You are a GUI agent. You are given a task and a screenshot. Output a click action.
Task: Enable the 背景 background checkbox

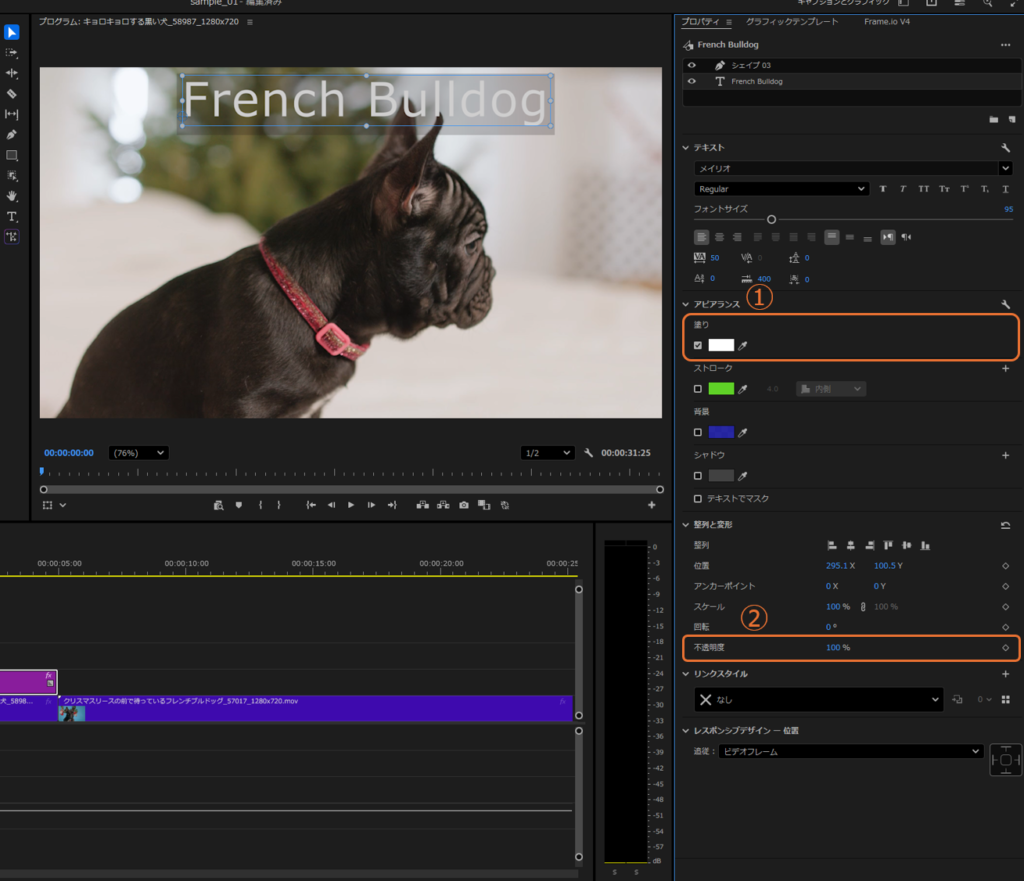click(698, 432)
